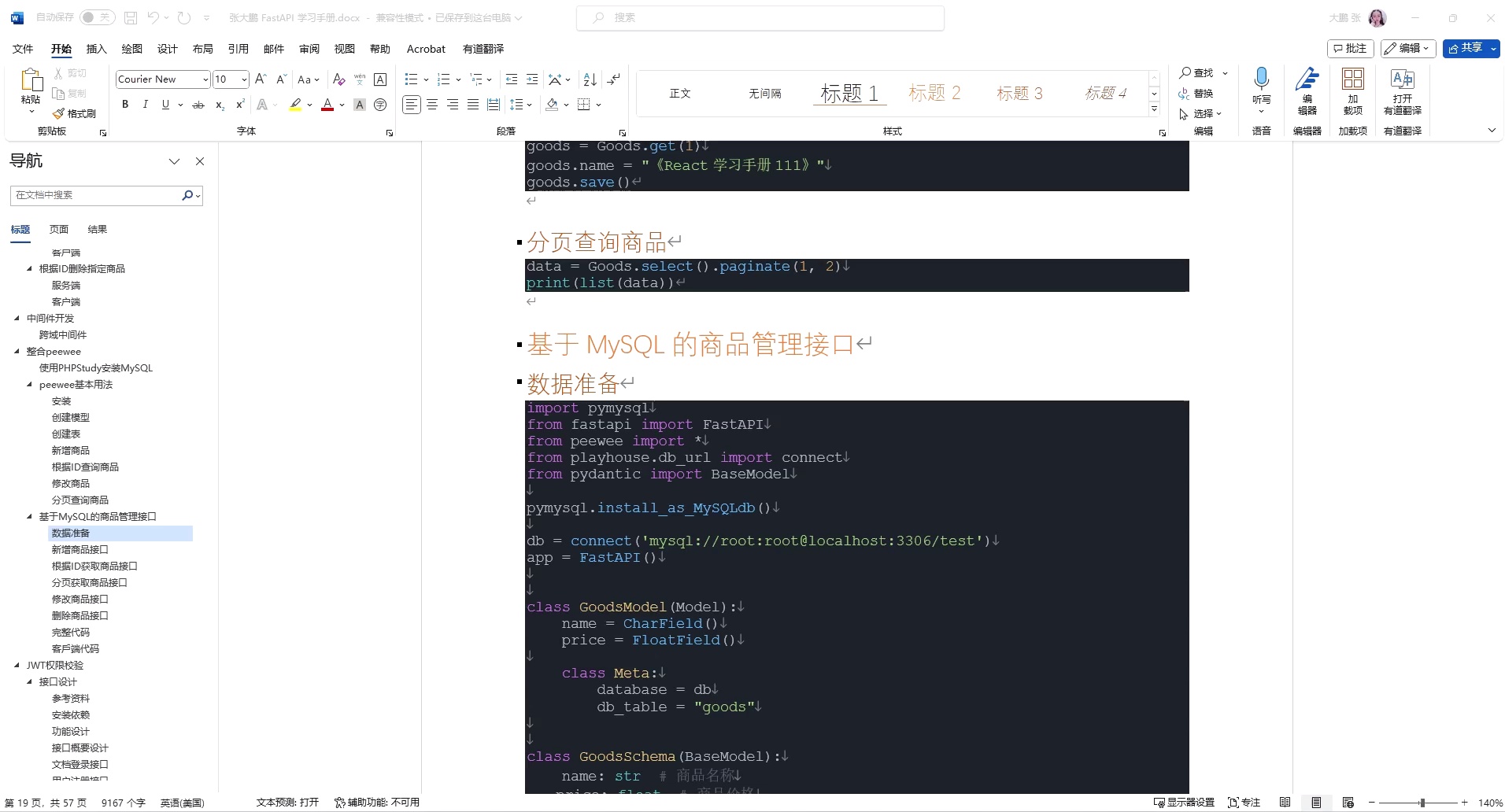The width and height of the screenshot is (1505, 812).
Task: Open the sort (排序) dialog
Action: [589, 79]
